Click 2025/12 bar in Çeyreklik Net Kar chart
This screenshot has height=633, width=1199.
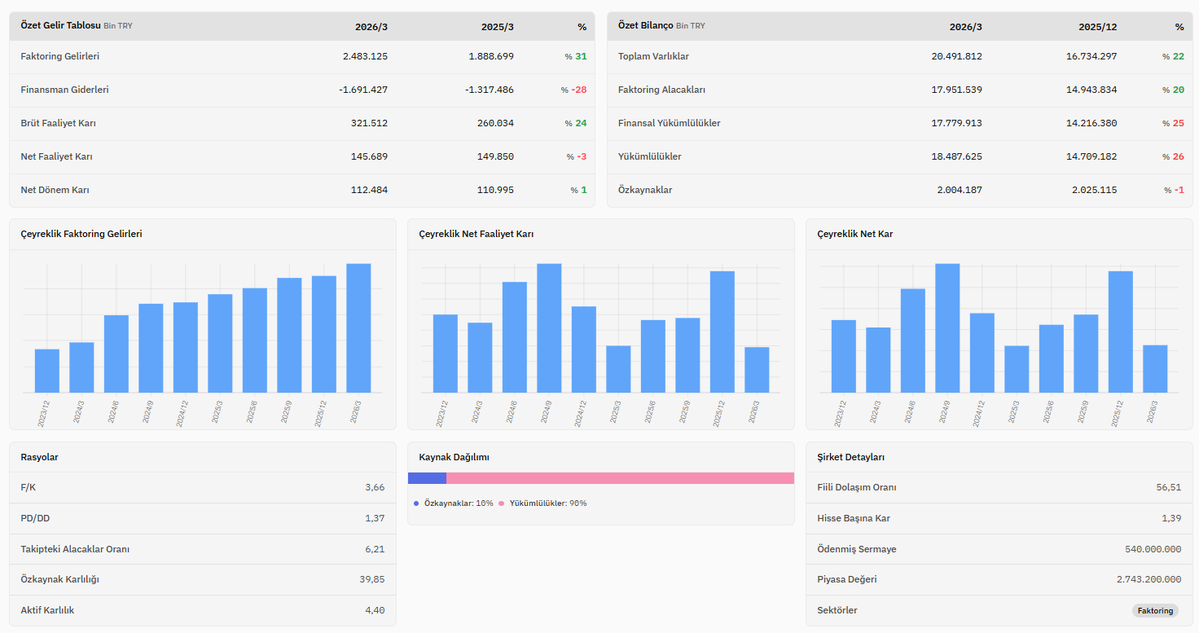pyautogui.click(x=1120, y=333)
